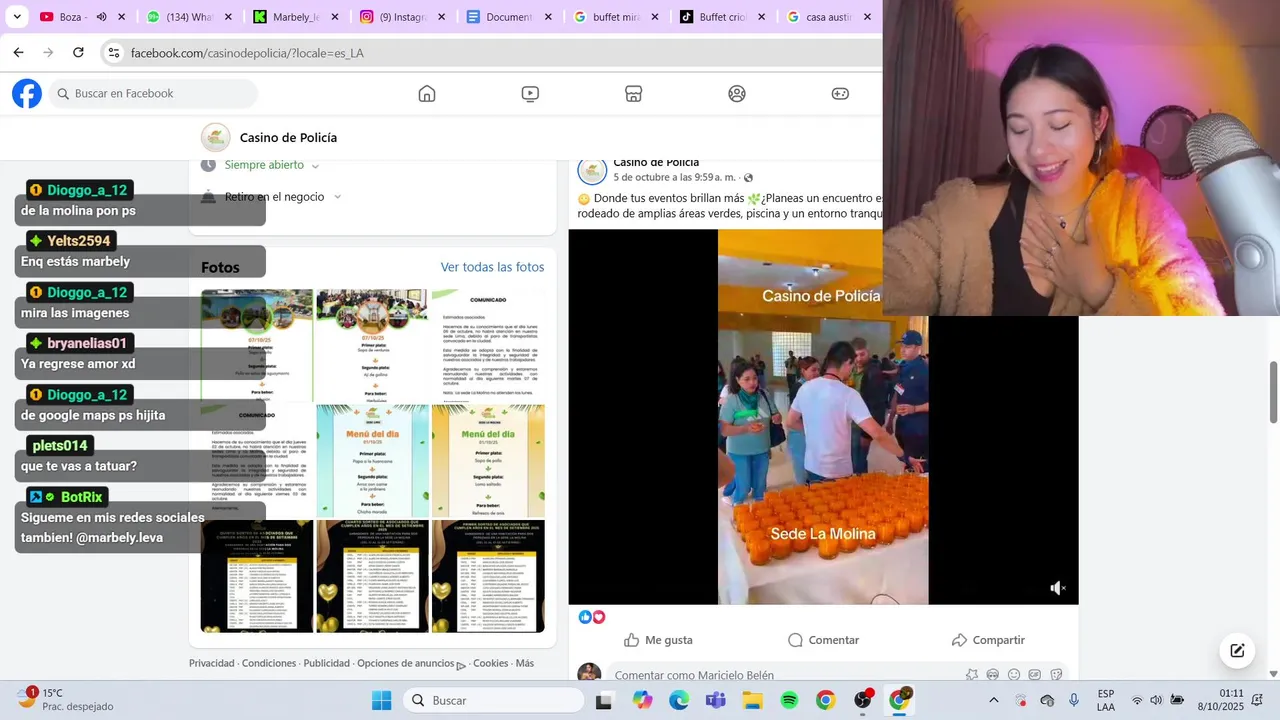Open the yellow Menú del día photo
Screen dimensions: 1280x720
click(488, 461)
